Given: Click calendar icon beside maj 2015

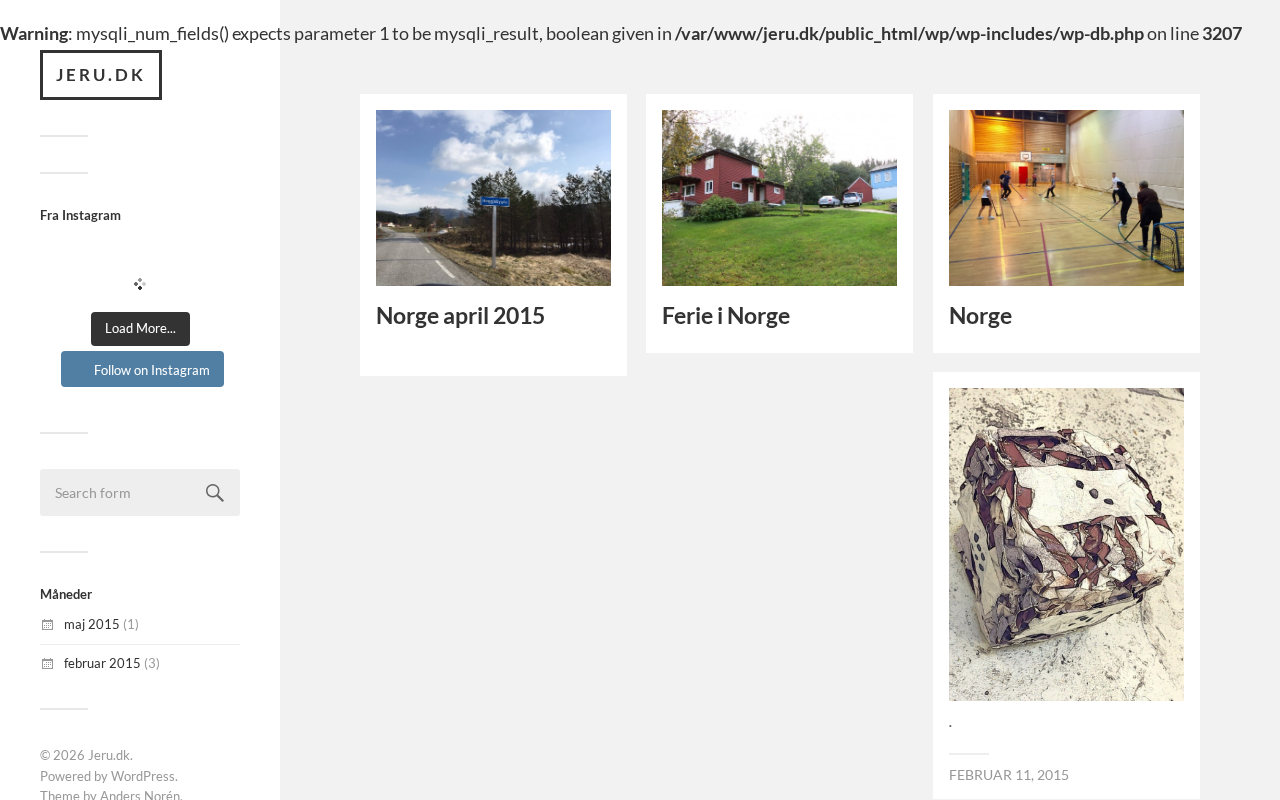Looking at the screenshot, I should pyautogui.click(x=47, y=625).
